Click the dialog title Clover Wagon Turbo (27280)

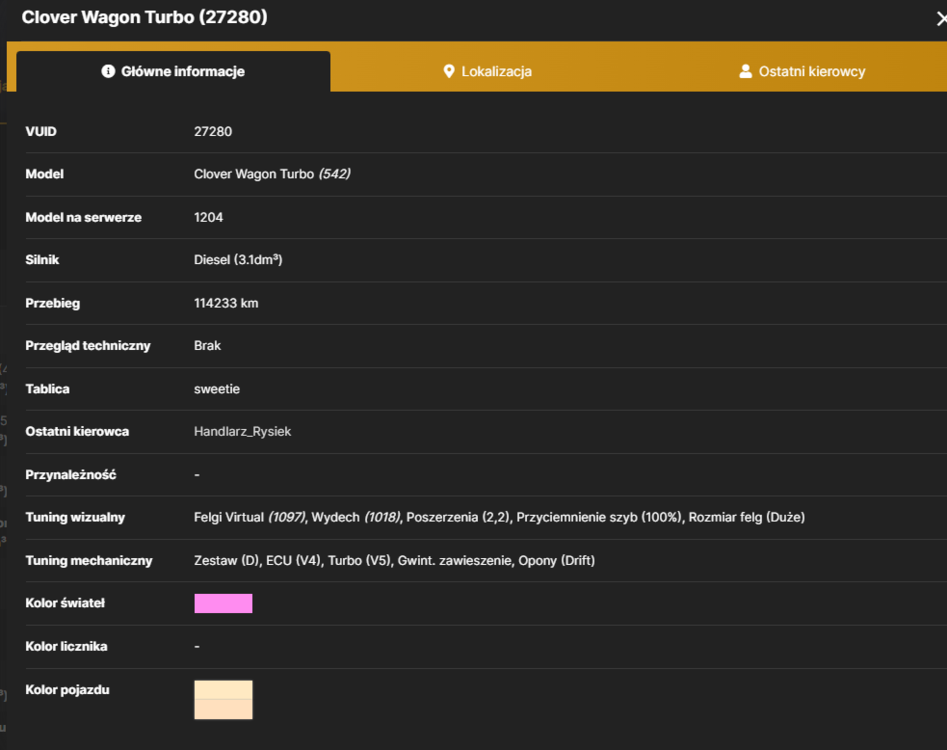pos(144,17)
